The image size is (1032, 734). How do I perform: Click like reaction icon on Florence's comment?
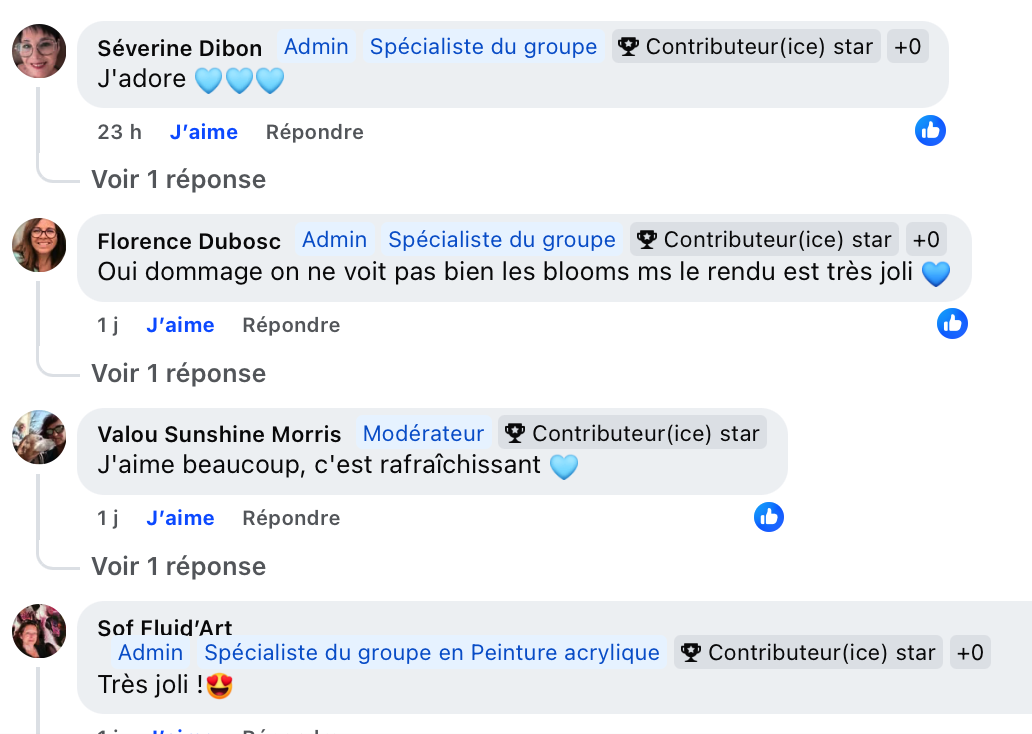(952, 323)
